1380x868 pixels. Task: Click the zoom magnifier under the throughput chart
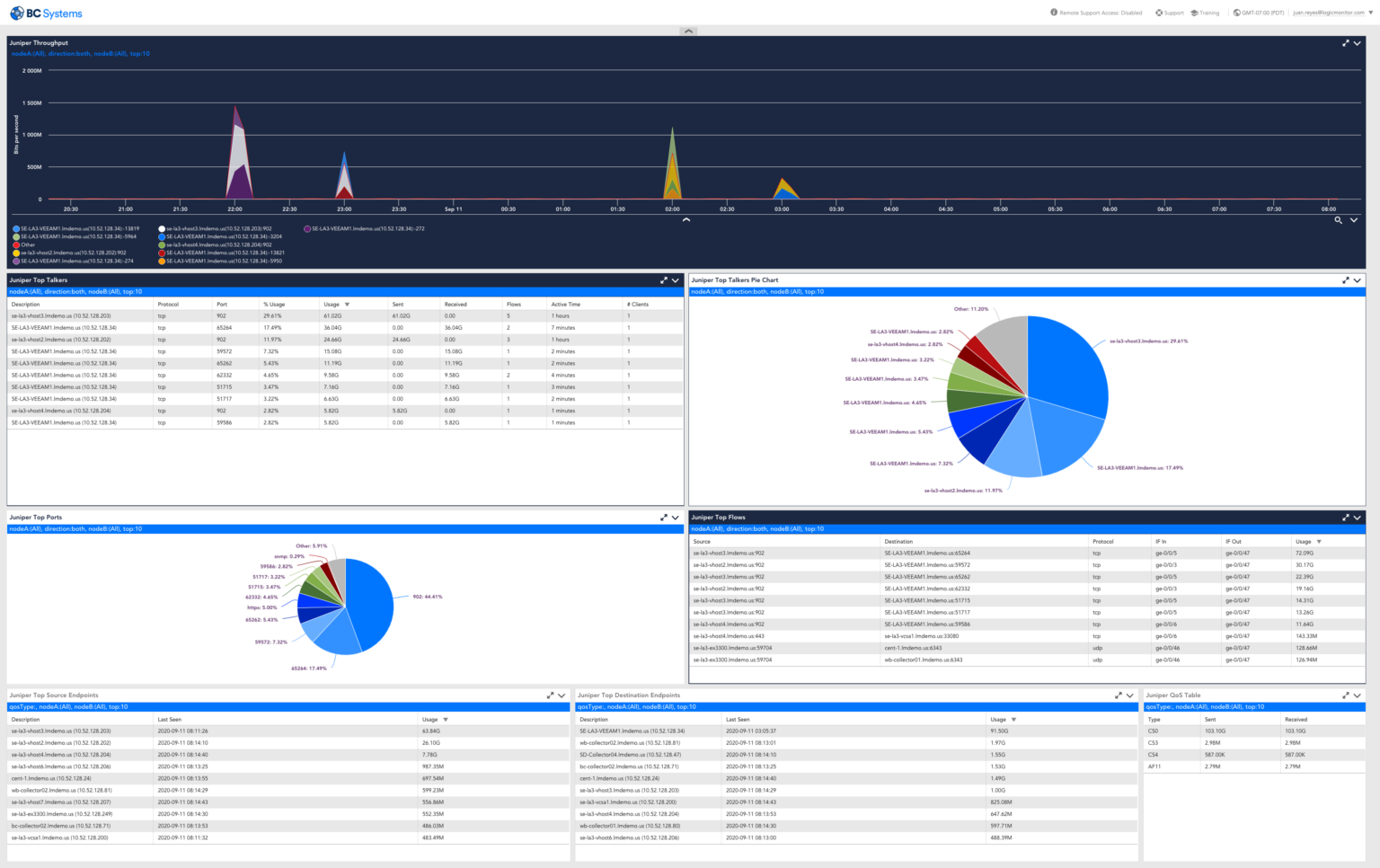coord(1338,220)
